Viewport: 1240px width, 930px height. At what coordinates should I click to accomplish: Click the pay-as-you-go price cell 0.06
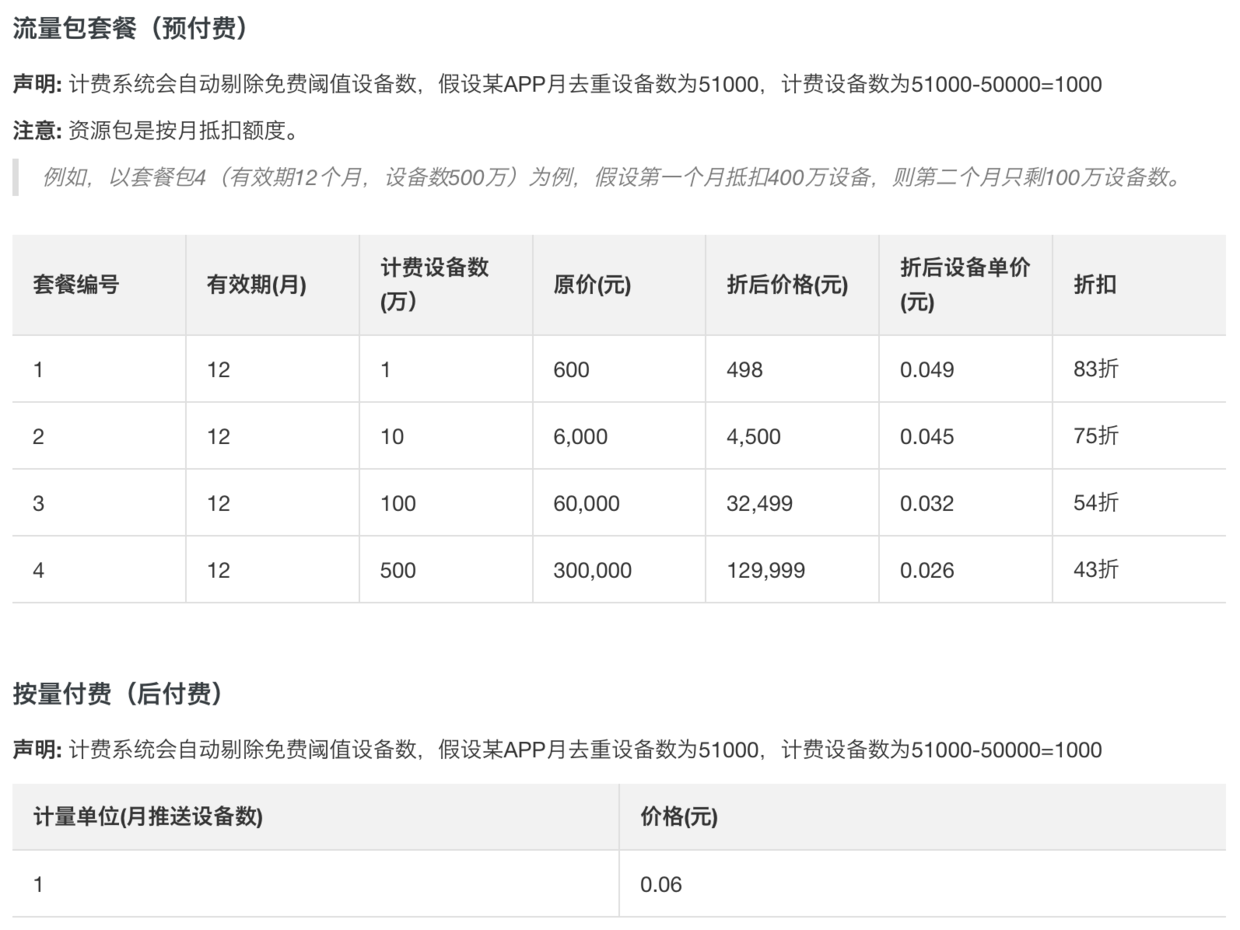923,884
